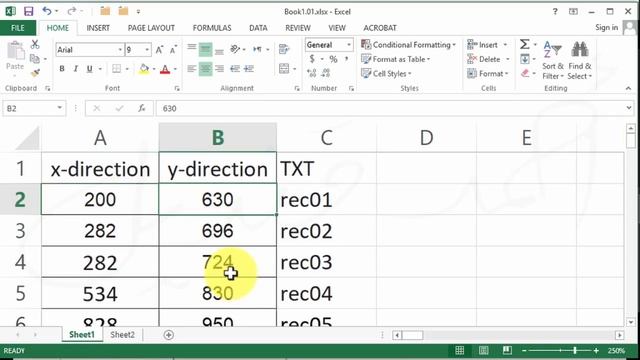Open the Arial font name dropdown

coord(120,50)
